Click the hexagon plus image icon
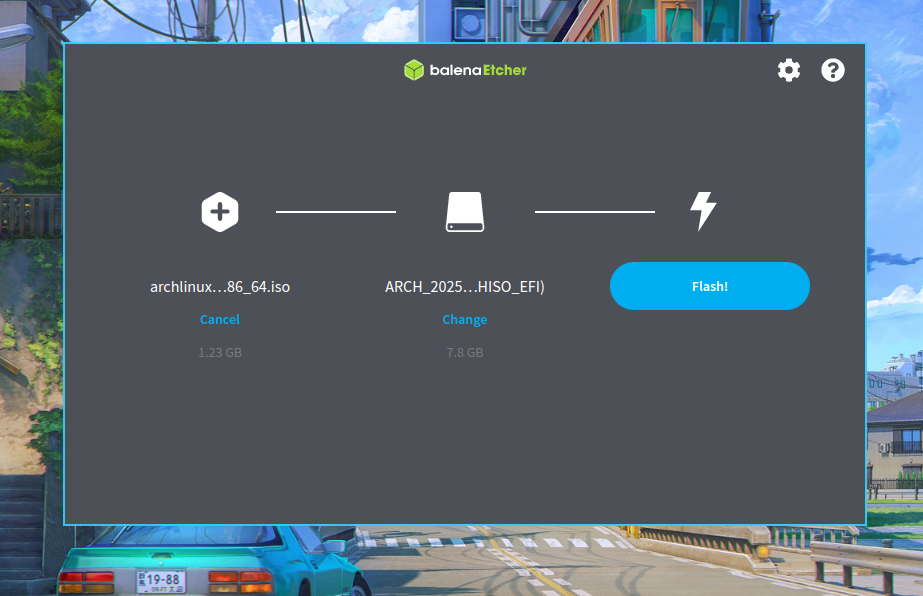This screenshot has width=923, height=596. 220,212
